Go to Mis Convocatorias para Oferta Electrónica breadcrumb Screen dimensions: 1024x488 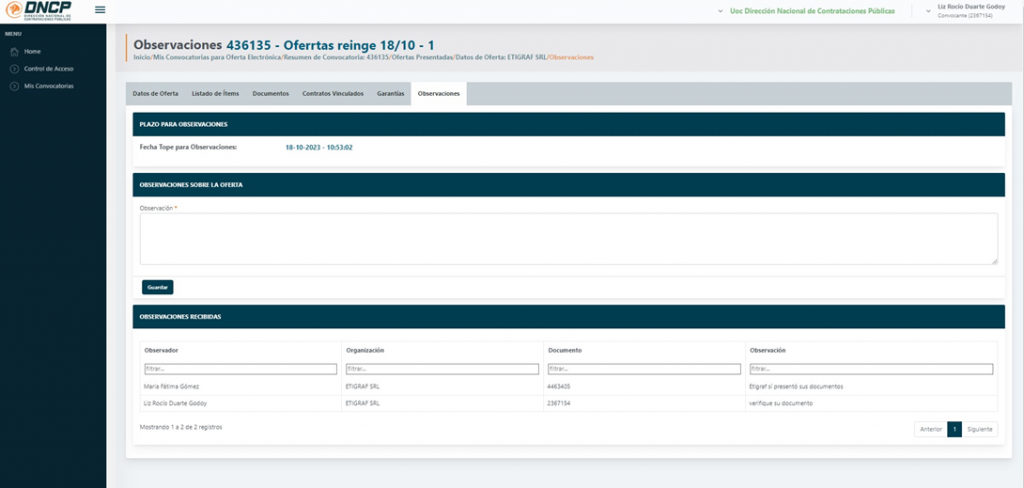click(217, 57)
